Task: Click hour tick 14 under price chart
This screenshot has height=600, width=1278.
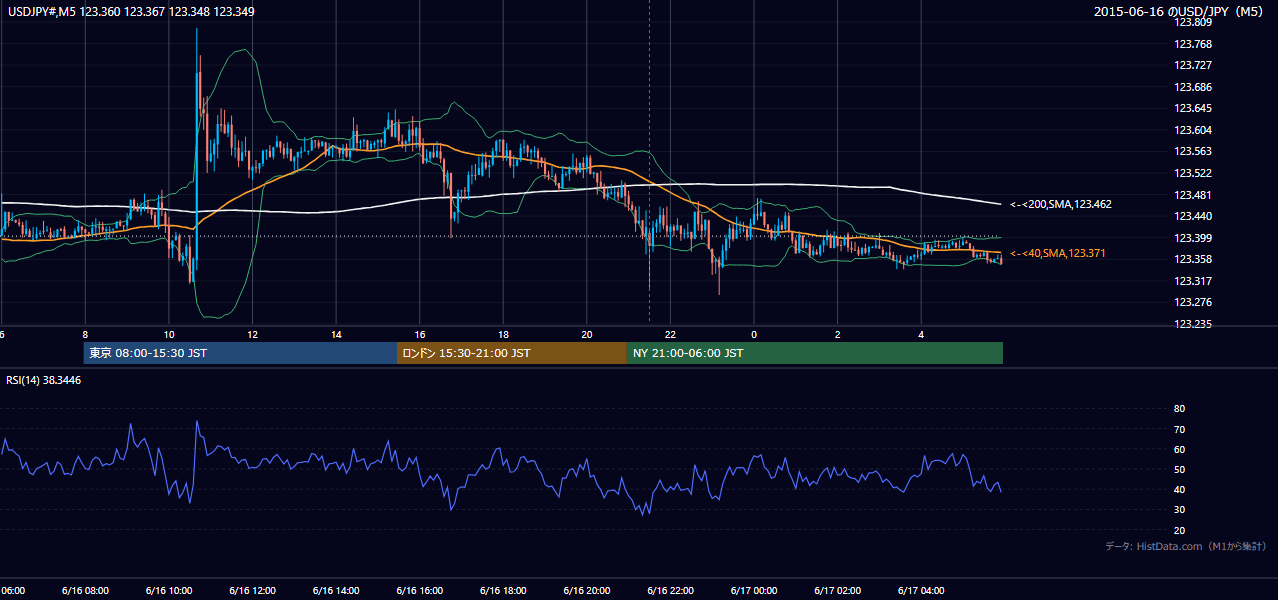Action: click(x=336, y=334)
